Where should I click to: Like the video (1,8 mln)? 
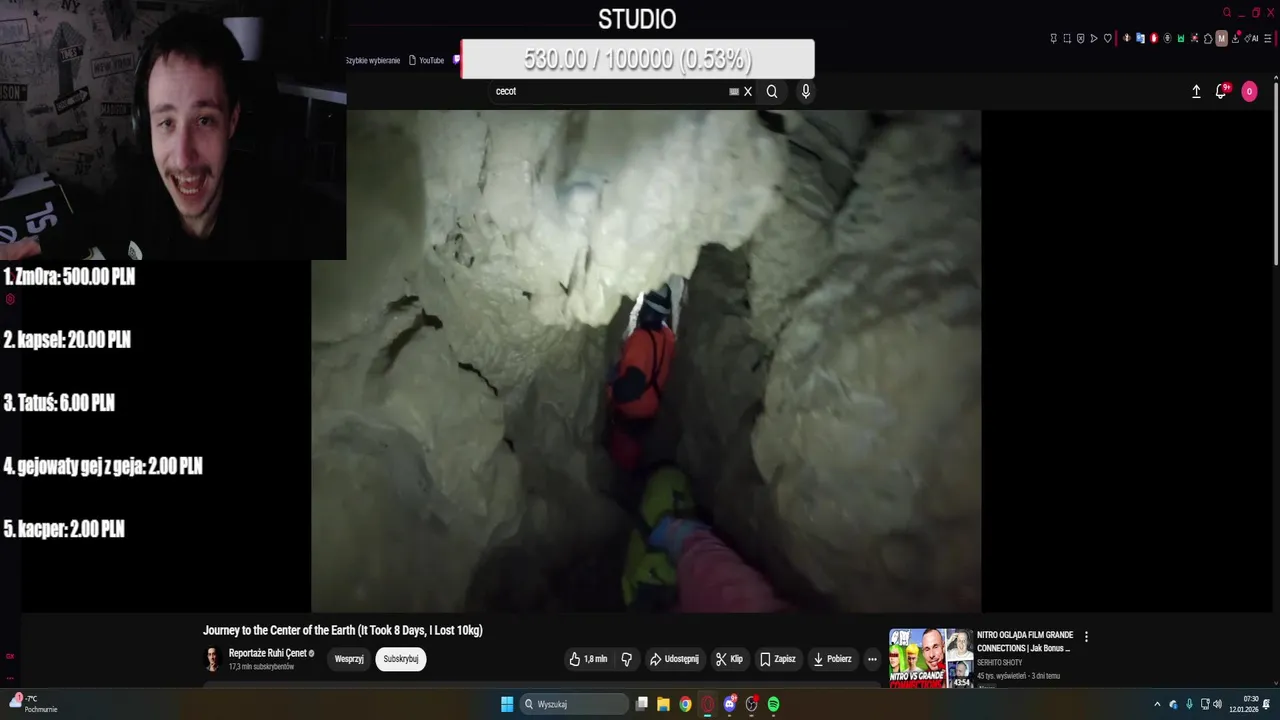coord(588,659)
